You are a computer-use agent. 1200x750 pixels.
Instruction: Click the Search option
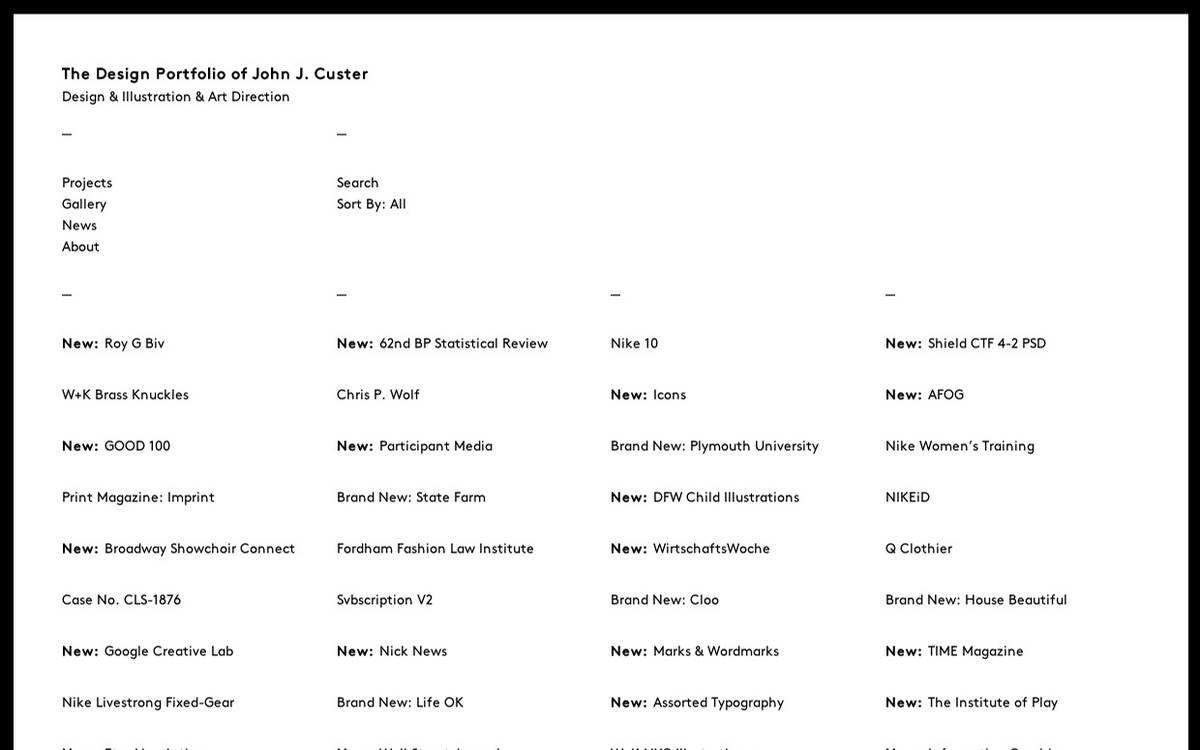point(357,183)
